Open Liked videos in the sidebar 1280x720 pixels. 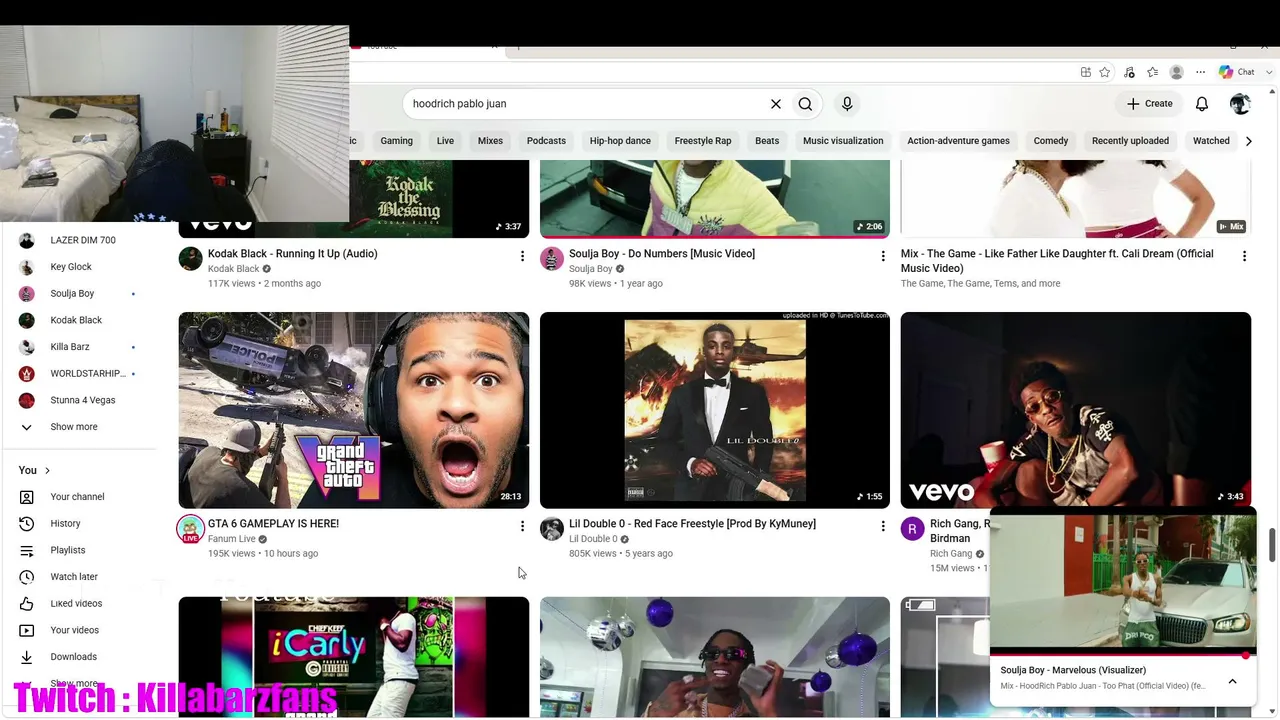76,604
